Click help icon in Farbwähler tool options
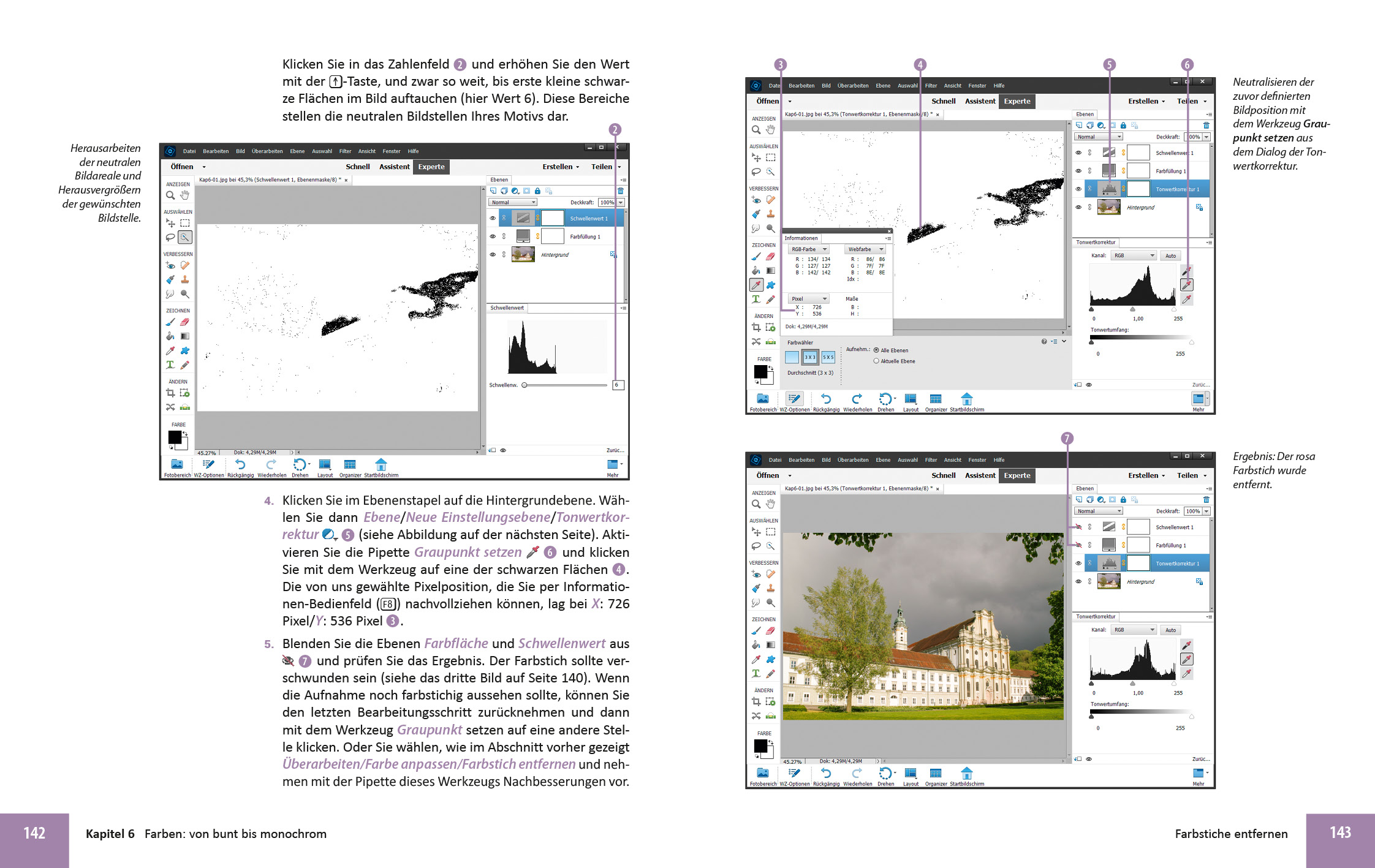Image resolution: width=1375 pixels, height=868 pixels. pyautogui.click(x=1044, y=342)
